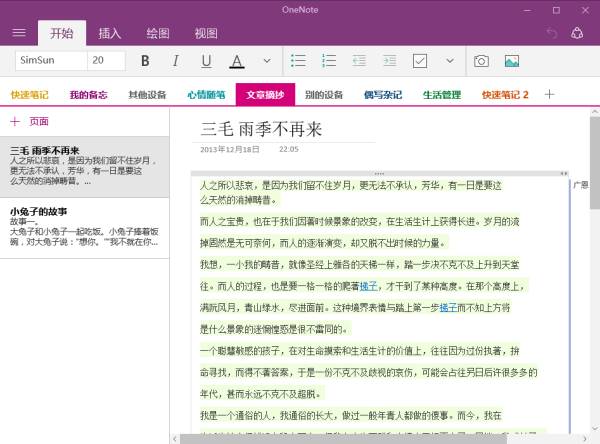Expand more font formatting options chevron
600x444 pixels.
(267, 60)
